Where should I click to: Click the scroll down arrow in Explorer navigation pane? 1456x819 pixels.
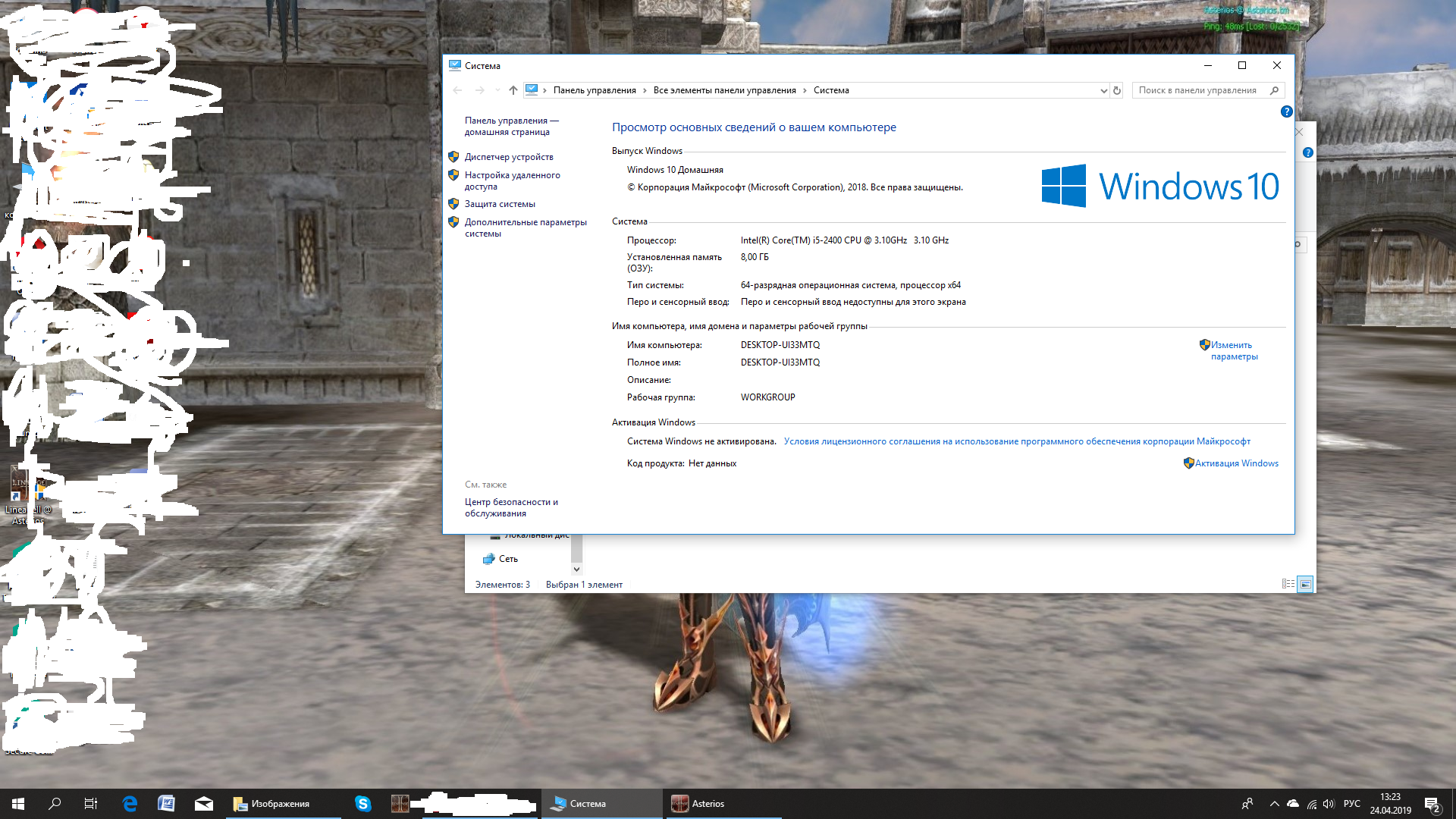tap(576, 569)
